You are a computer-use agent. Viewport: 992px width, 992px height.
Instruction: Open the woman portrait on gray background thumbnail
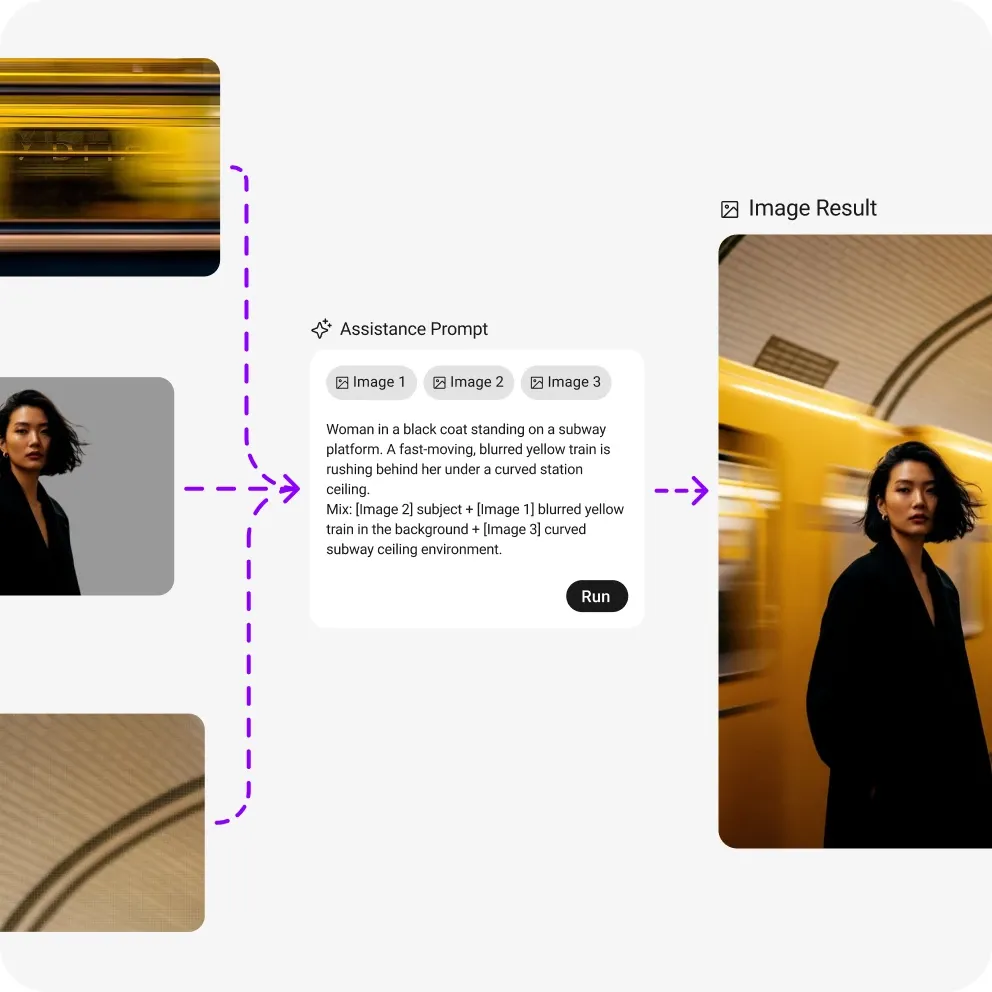(87, 486)
